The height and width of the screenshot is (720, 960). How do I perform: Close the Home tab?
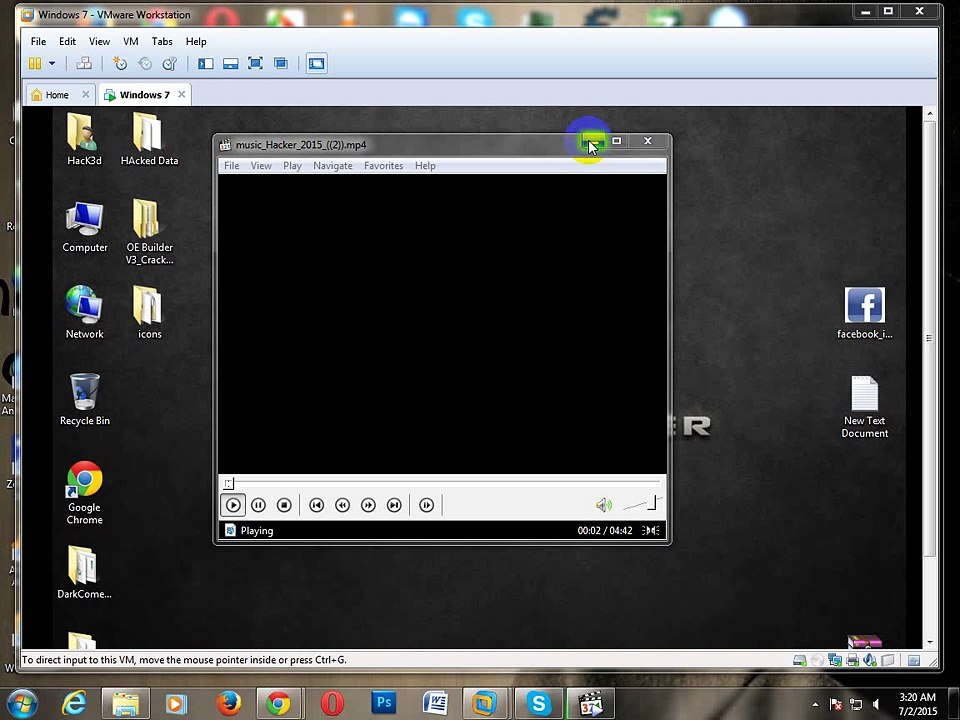click(x=86, y=94)
